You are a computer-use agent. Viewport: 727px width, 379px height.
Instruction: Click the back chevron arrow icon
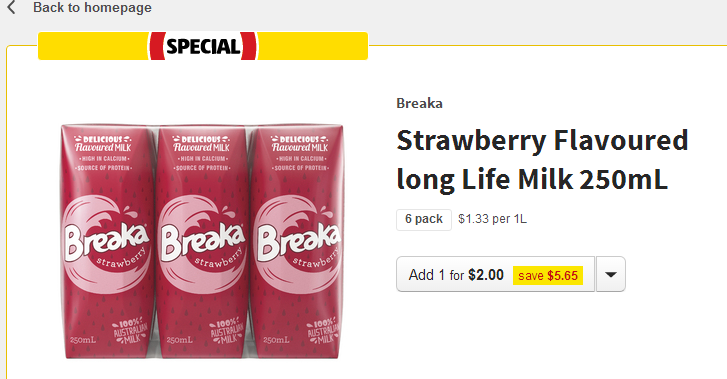point(11,7)
